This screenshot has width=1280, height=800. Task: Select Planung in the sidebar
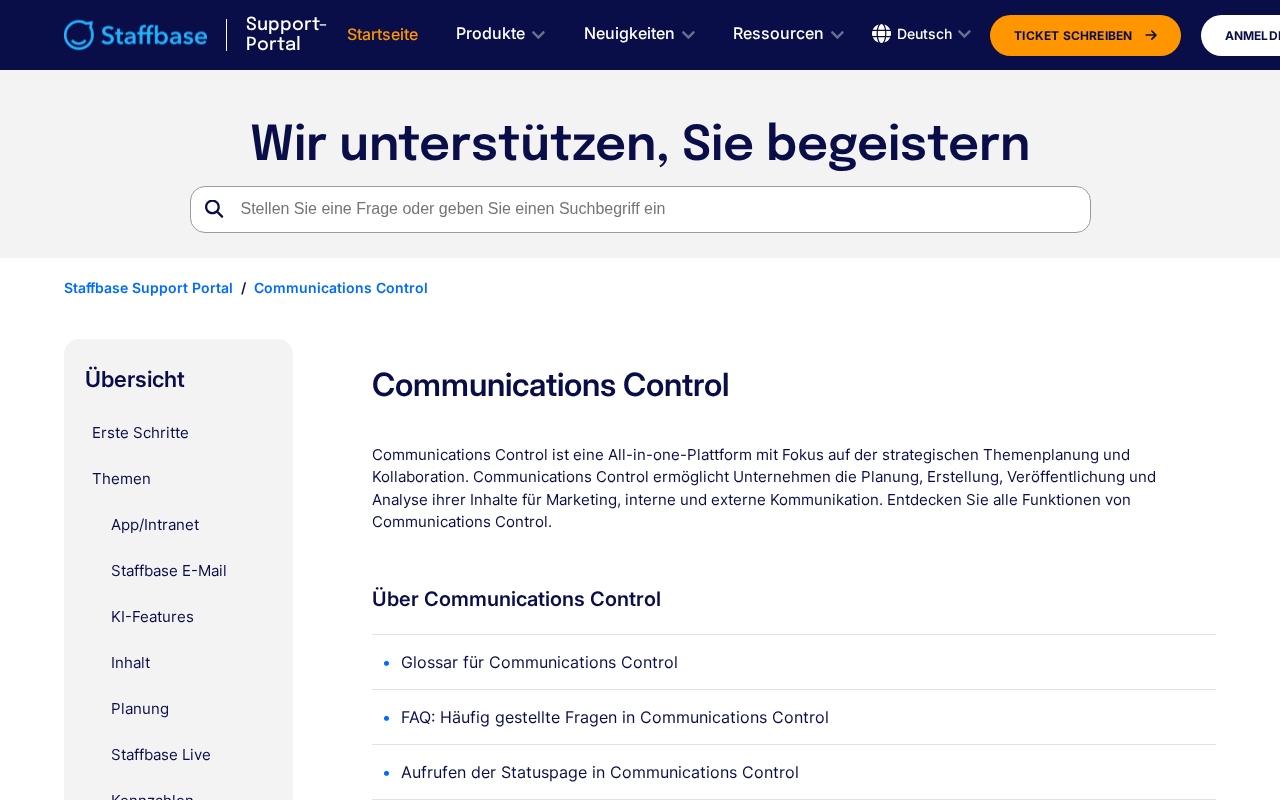click(x=140, y=709)
